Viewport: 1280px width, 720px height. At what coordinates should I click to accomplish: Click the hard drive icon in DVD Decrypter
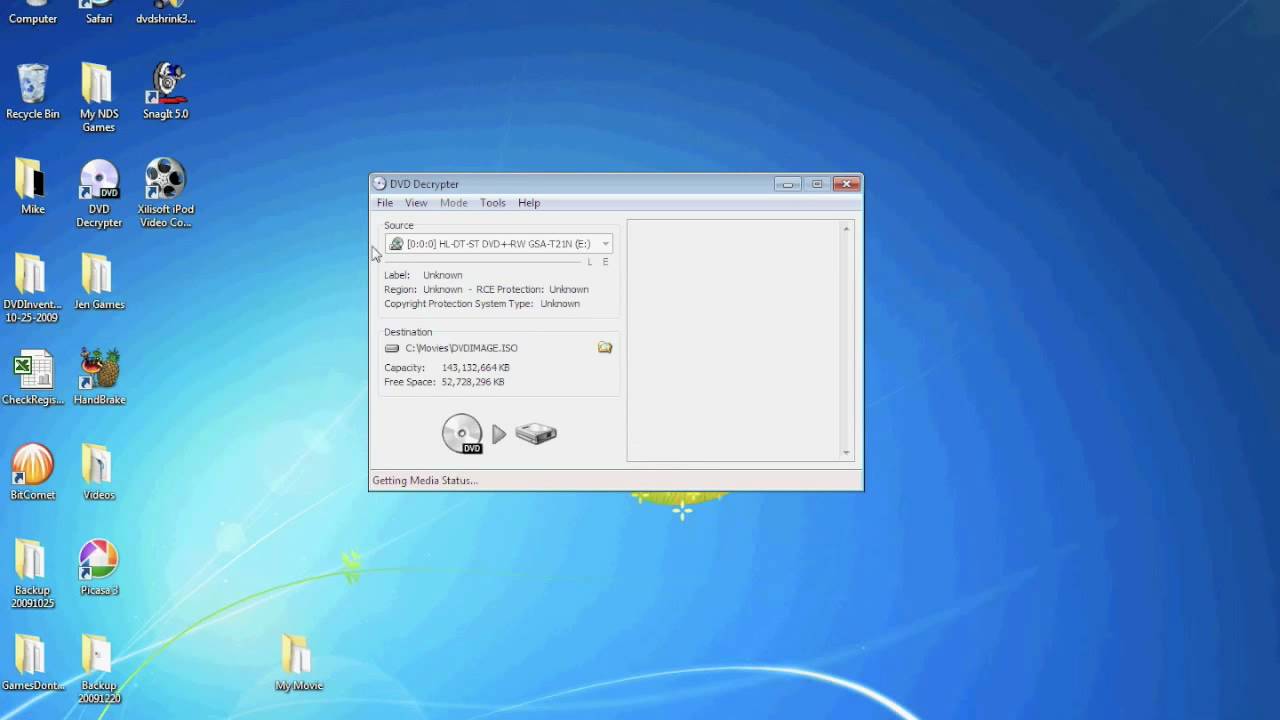click(536, 433)
